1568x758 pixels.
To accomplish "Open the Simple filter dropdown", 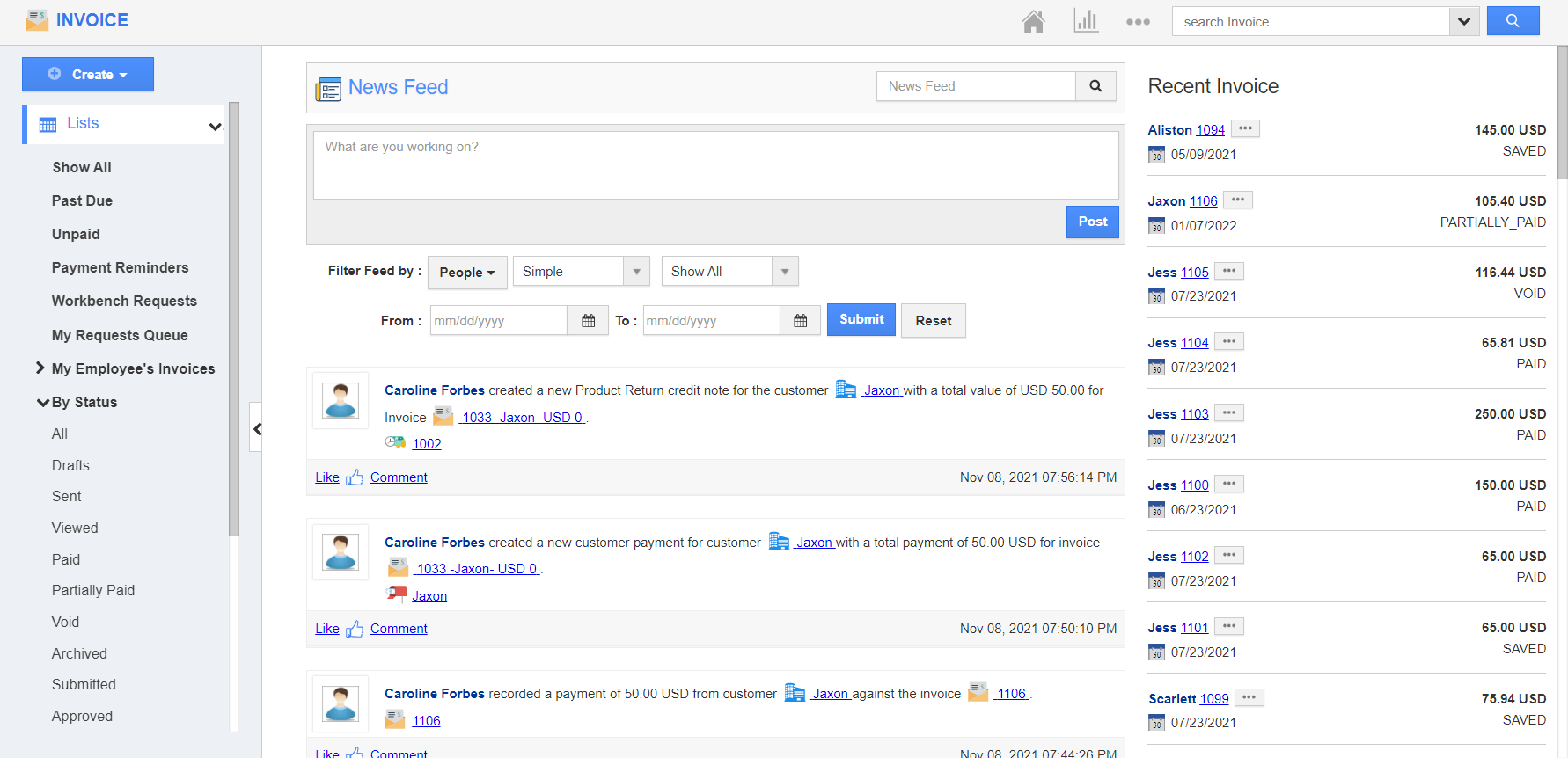I will coord(582,271).
